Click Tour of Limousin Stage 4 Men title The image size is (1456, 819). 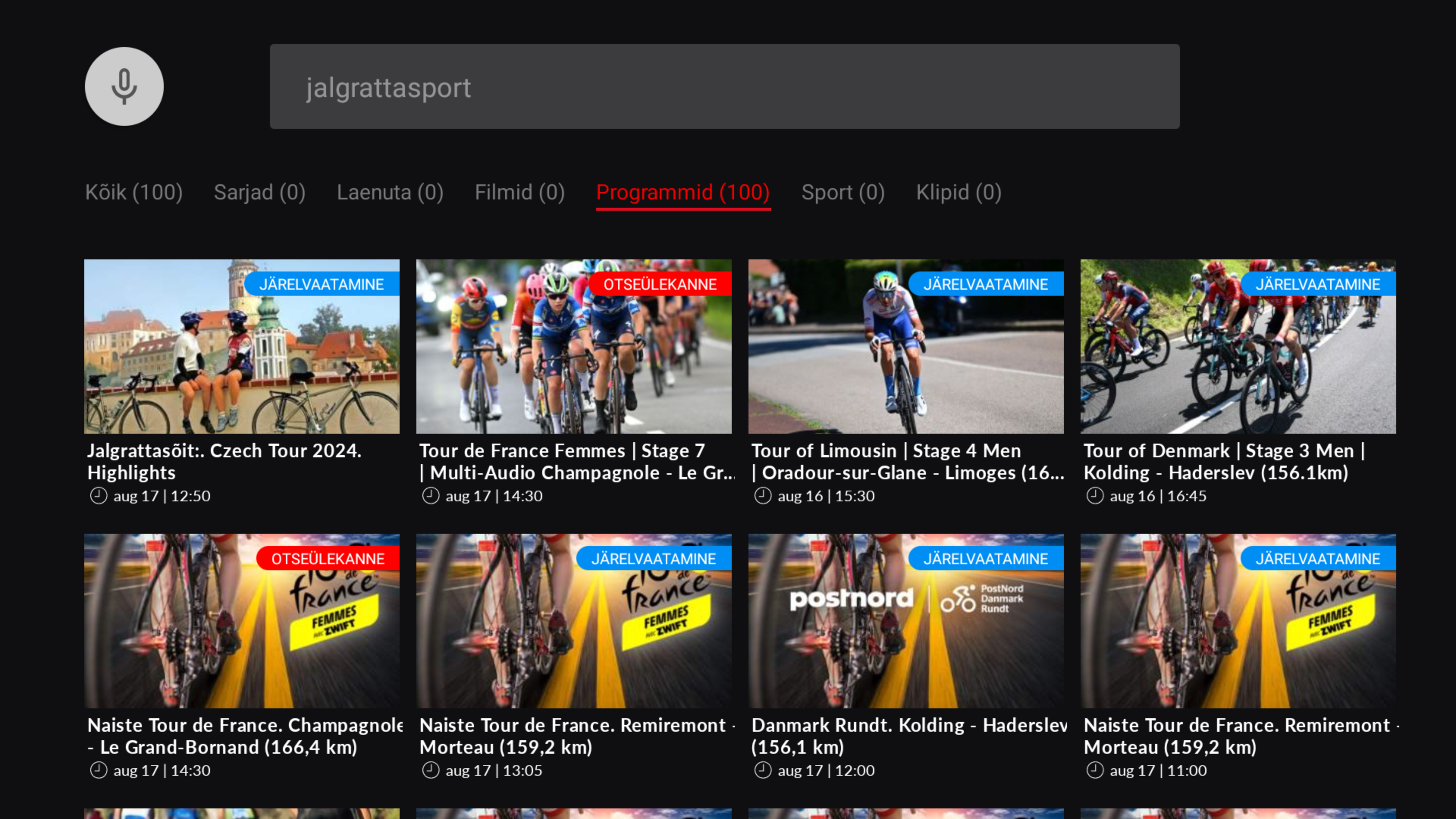pos(908,461)
